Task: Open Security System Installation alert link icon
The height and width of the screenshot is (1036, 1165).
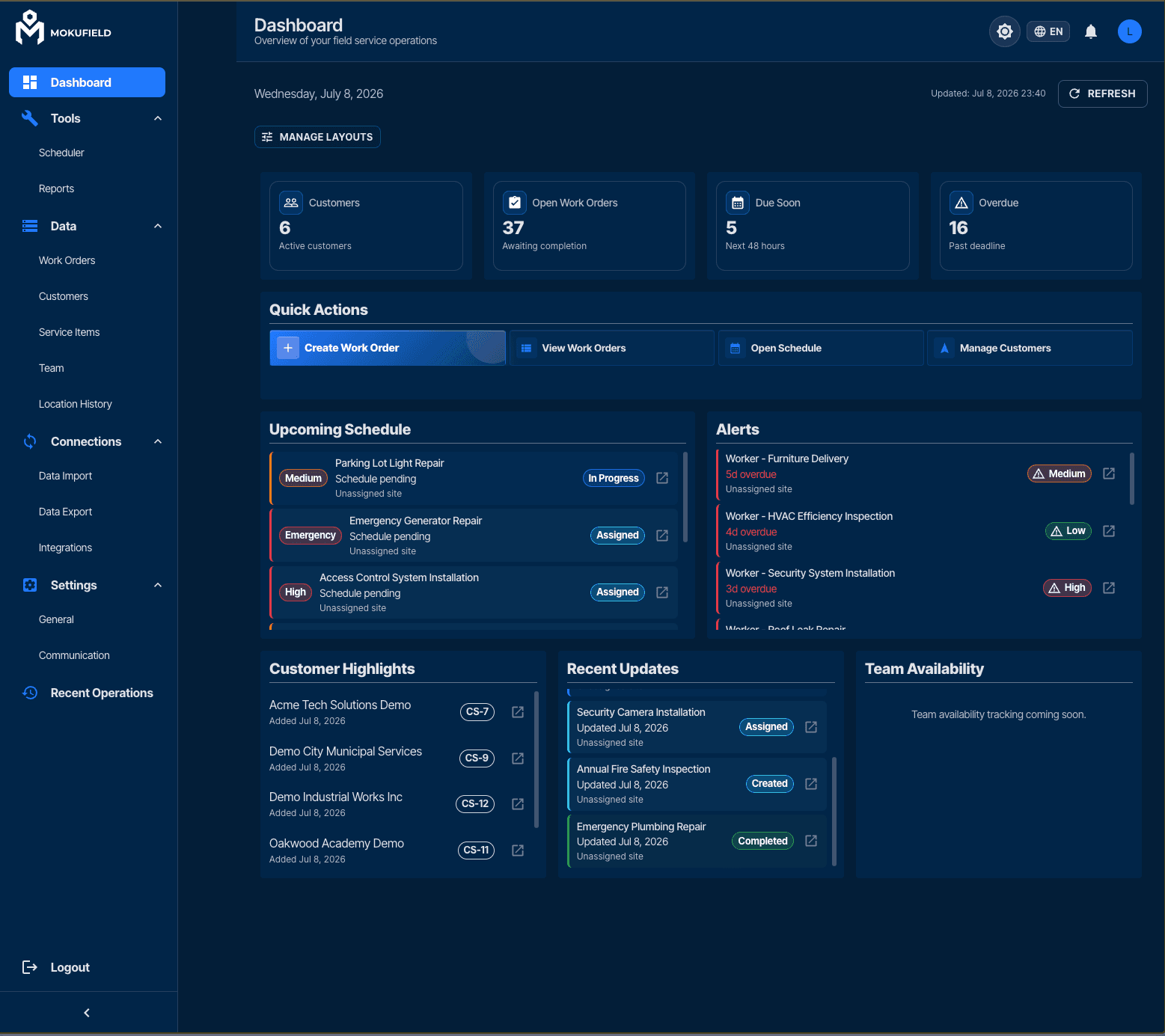Action: (1109, 588)
